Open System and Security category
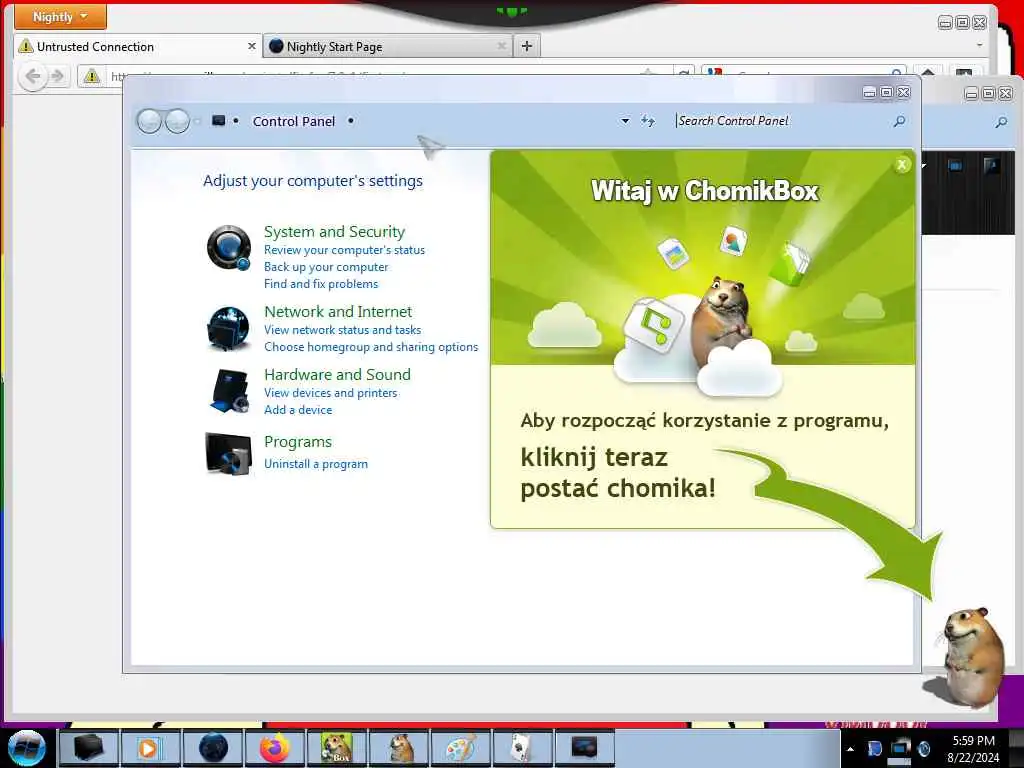The width and height of the screenshot is (1024, 768). pyautogui.click(x=334, y=232)
